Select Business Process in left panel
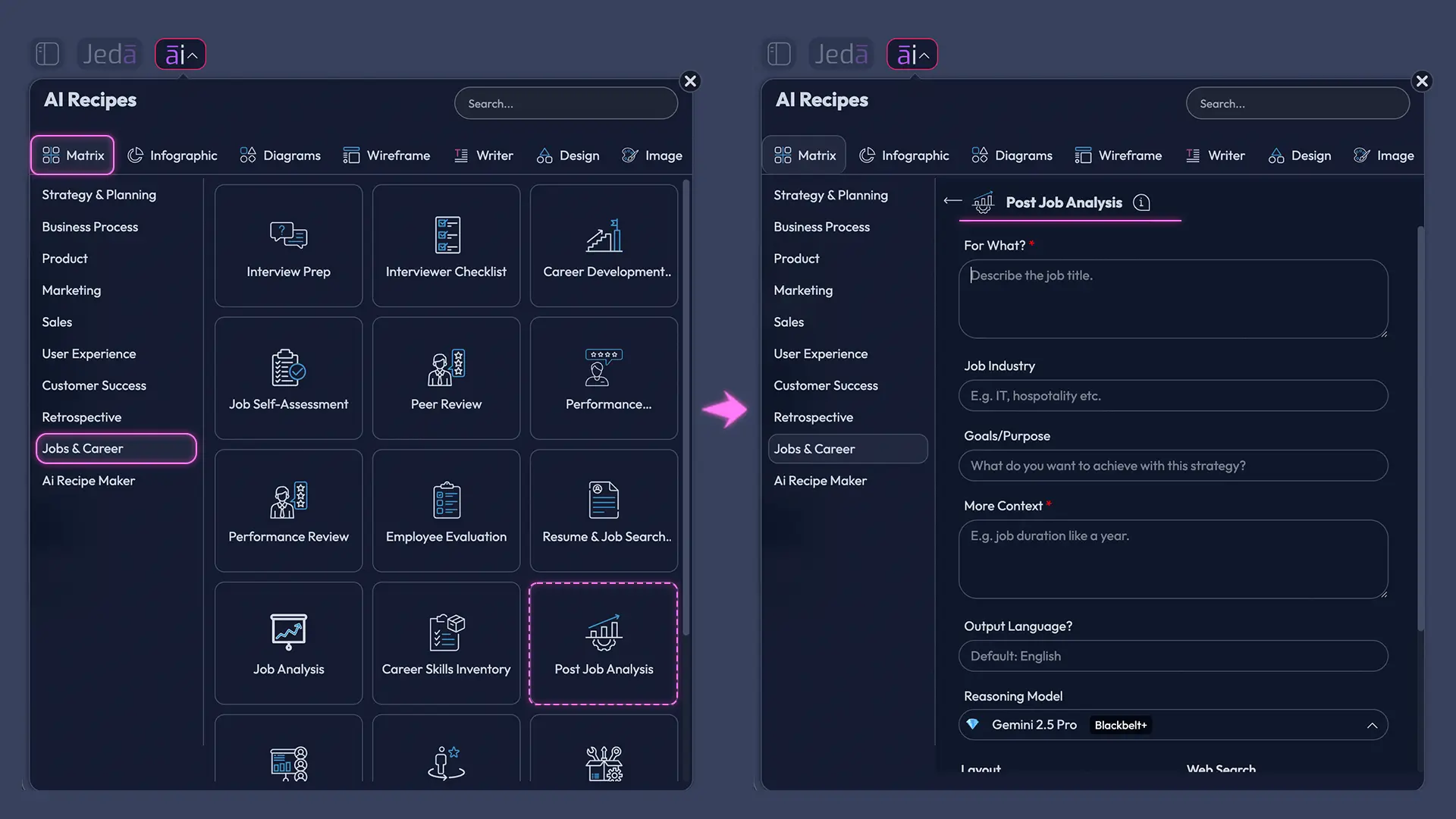The width and height of the screenshot is (1456, 819). coord(90,227)
